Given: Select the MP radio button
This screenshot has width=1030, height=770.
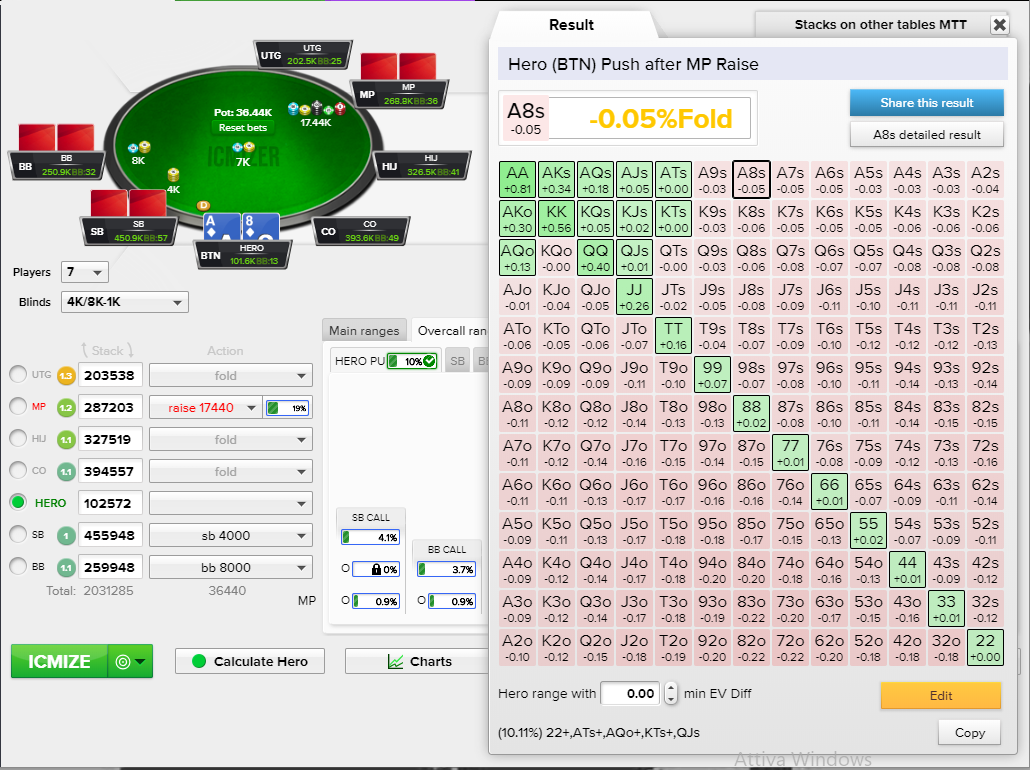Looking at the screenshot, I should [18, 407].
